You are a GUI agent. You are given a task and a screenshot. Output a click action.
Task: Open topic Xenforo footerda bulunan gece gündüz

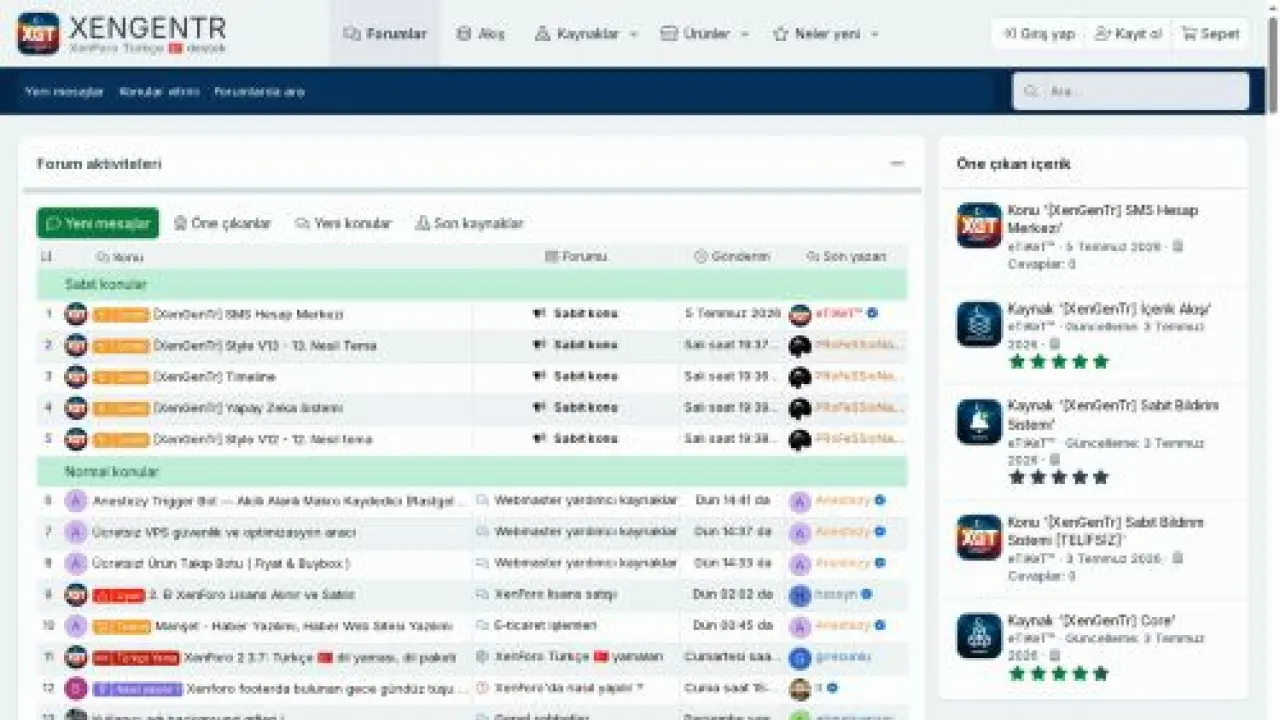tap(327, 689)
